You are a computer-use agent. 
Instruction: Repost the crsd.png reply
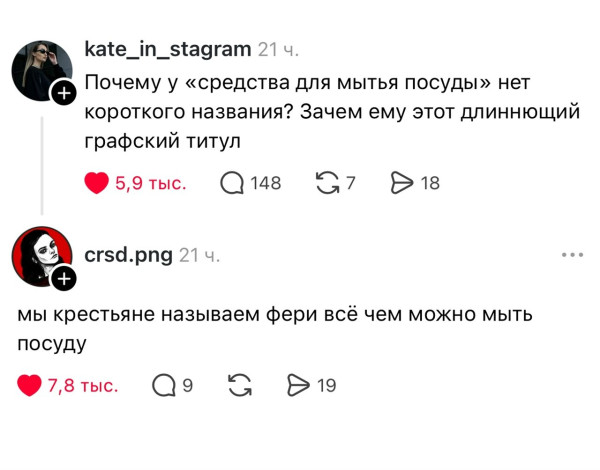(x=240, y=385)
